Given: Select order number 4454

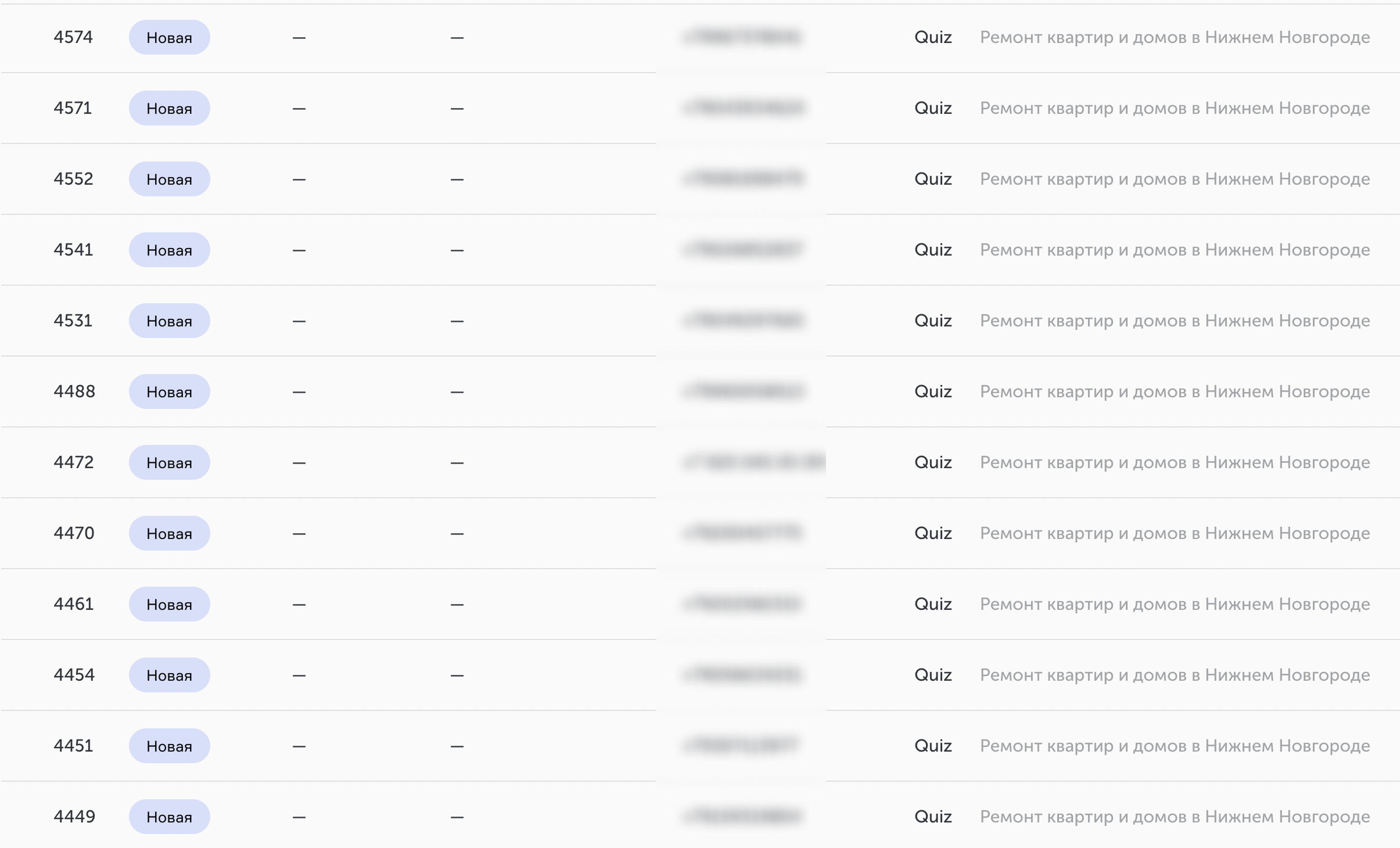Looking at the screenshot, I should coord(74,675).
